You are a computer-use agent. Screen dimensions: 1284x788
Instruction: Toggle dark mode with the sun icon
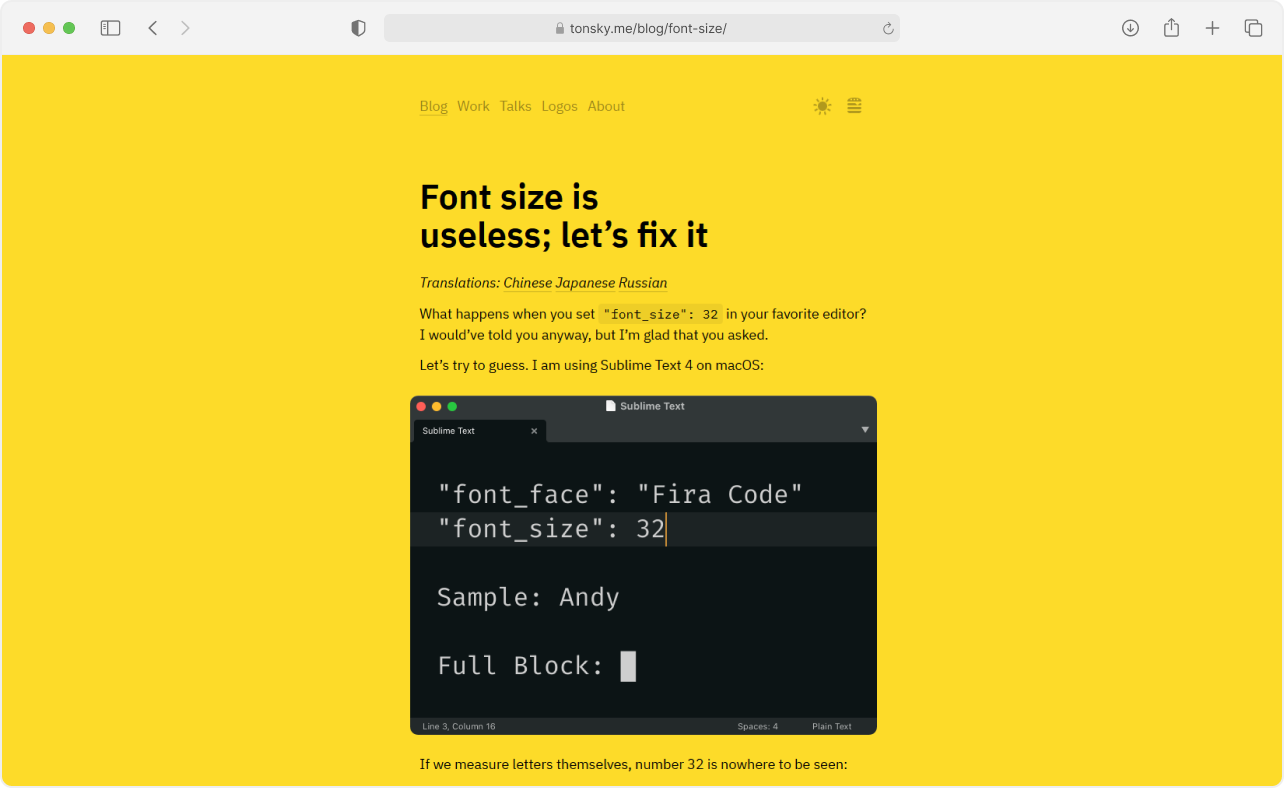click(822, 106)
